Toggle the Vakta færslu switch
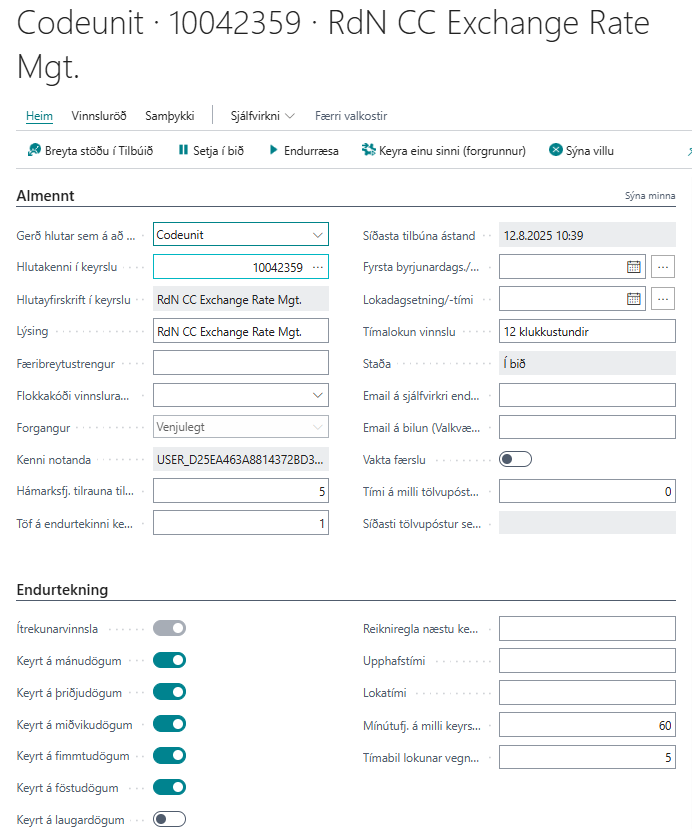Image resolution: width=692 pixels, height=829 pixels. click(515, 459)
